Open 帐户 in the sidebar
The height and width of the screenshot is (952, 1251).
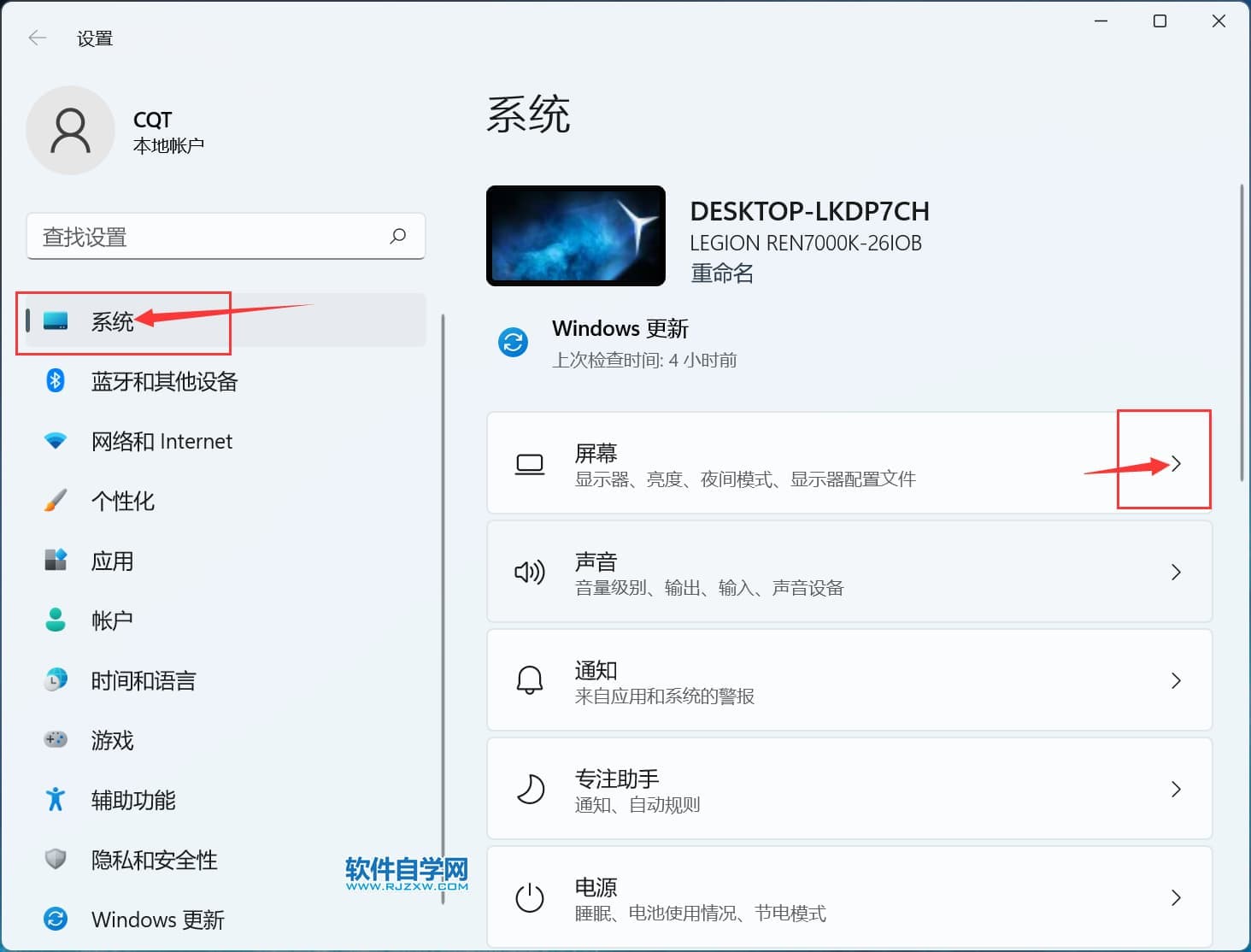point(112,620)
